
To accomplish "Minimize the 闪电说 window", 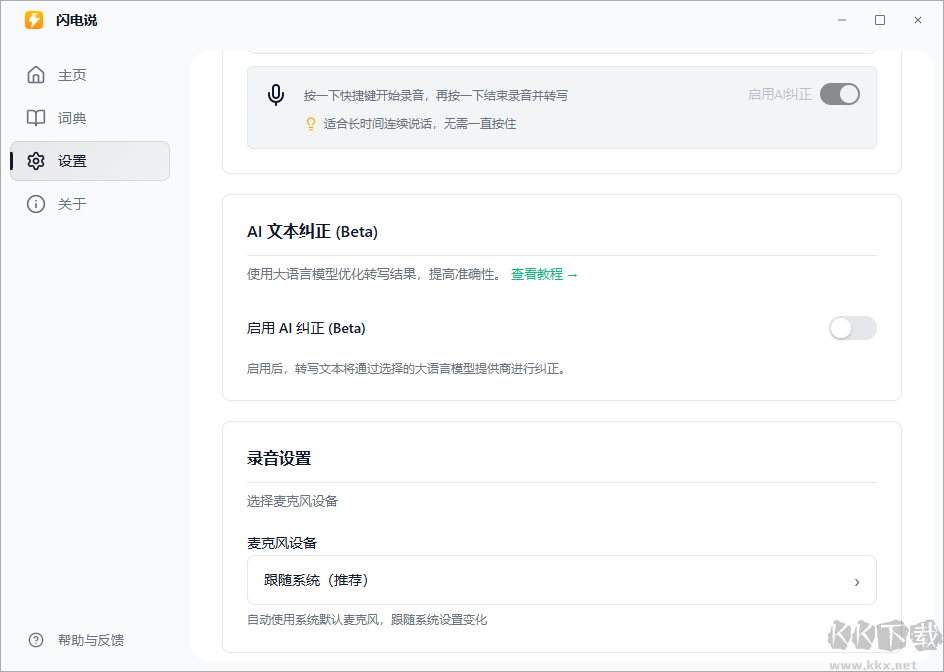I will [841, 19].
